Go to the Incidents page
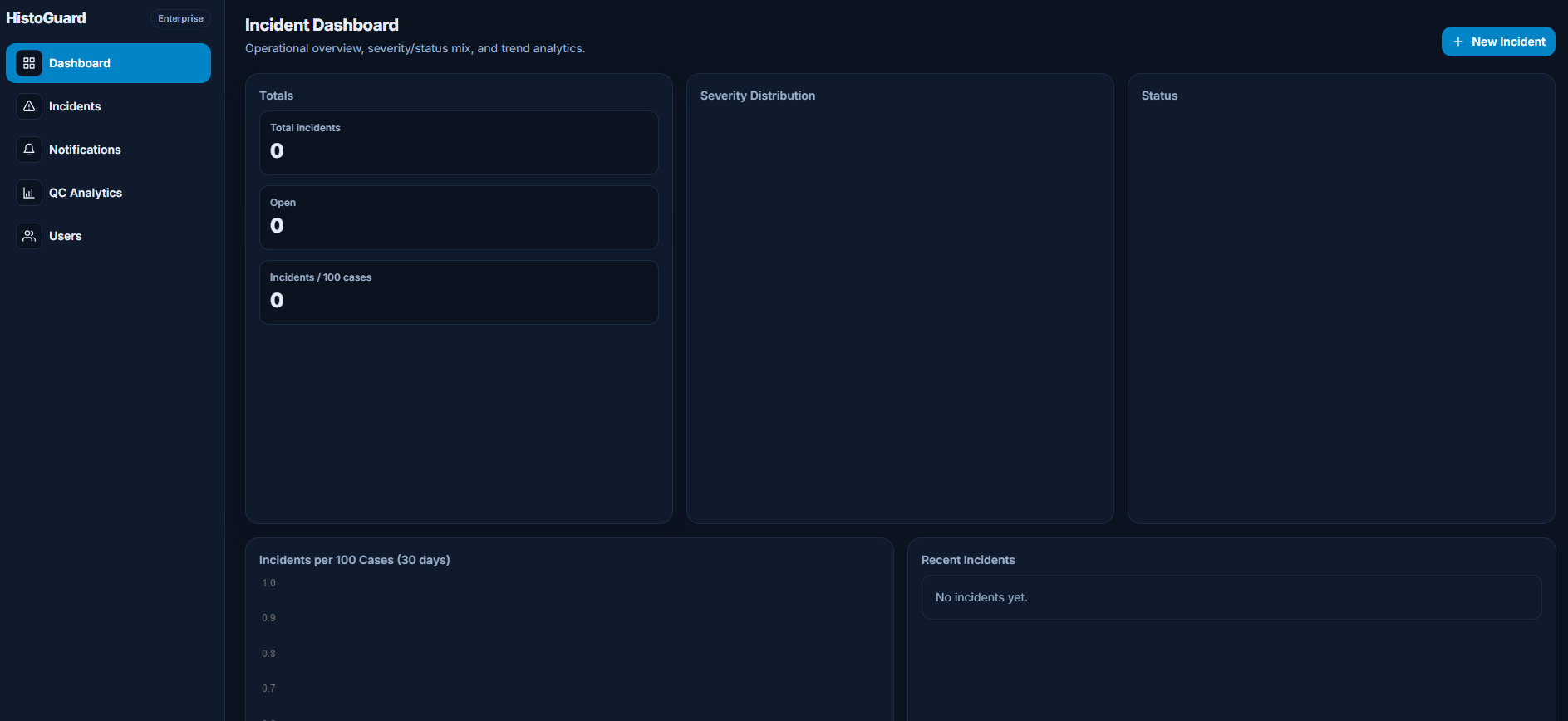Screen dimensions: 1568x721 pos(75,106)
